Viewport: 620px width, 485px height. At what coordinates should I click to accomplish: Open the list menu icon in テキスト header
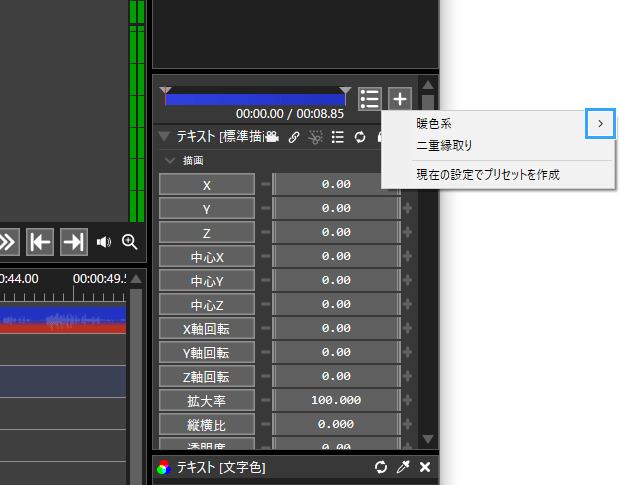click(x=337, y=137)
